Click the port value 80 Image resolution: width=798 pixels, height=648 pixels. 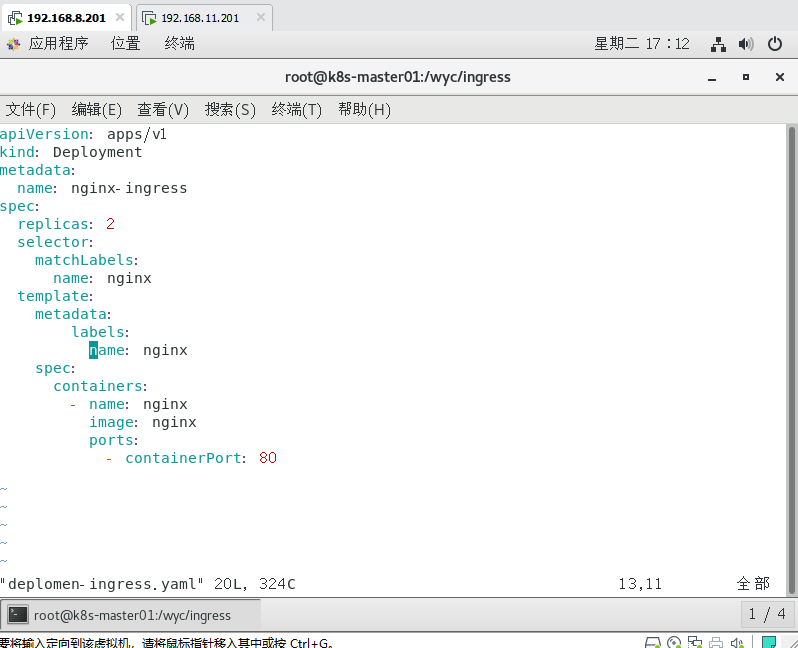click(x=268, y=458)
